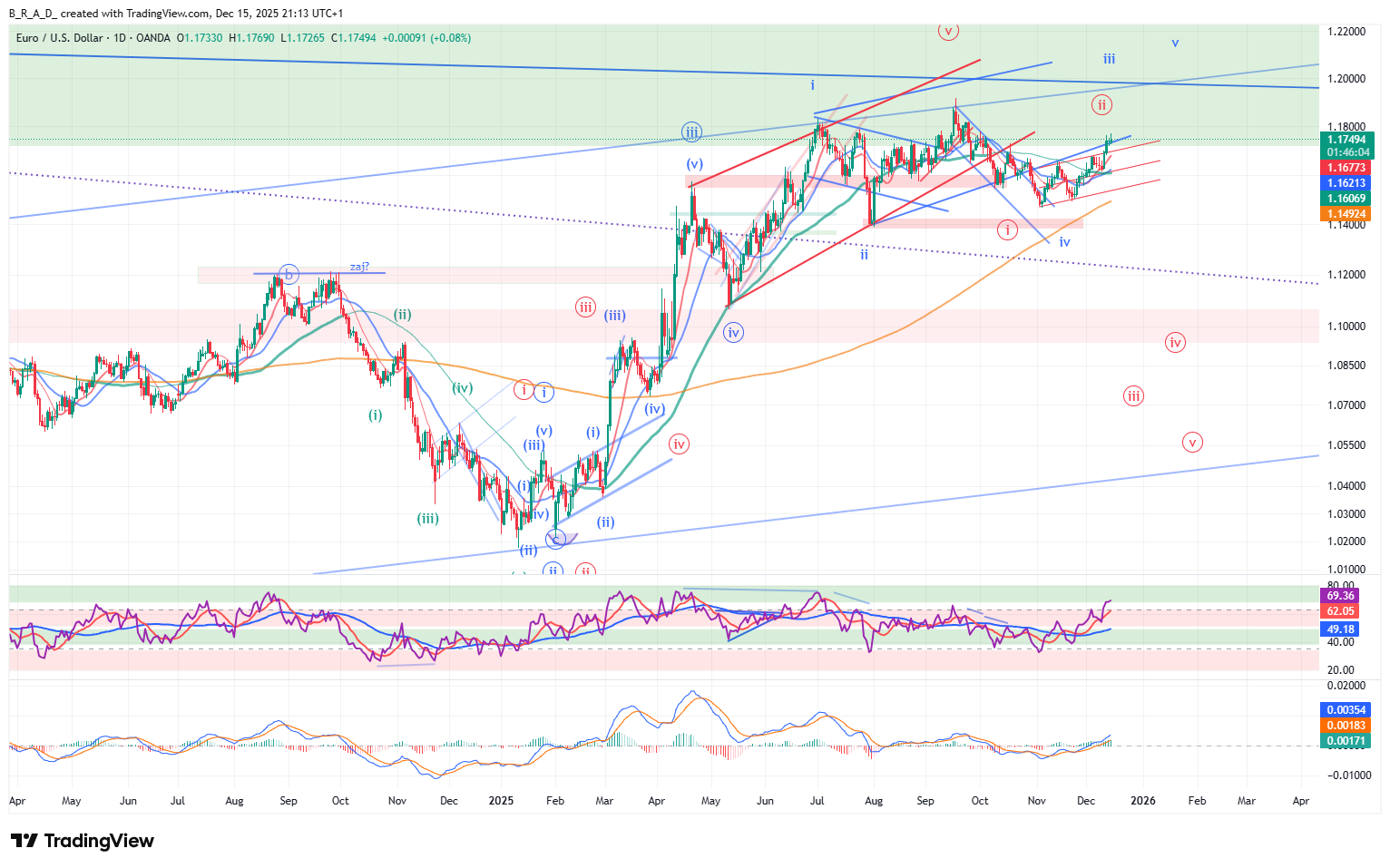Click the circled blue 'iii' wave marker
The width and height of the screenshot is (1390, 868).
692,132
